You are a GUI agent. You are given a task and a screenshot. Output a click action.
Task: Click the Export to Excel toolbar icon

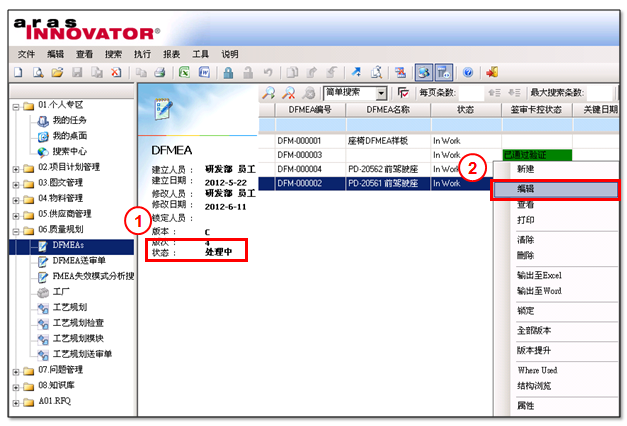coord(185,73)
